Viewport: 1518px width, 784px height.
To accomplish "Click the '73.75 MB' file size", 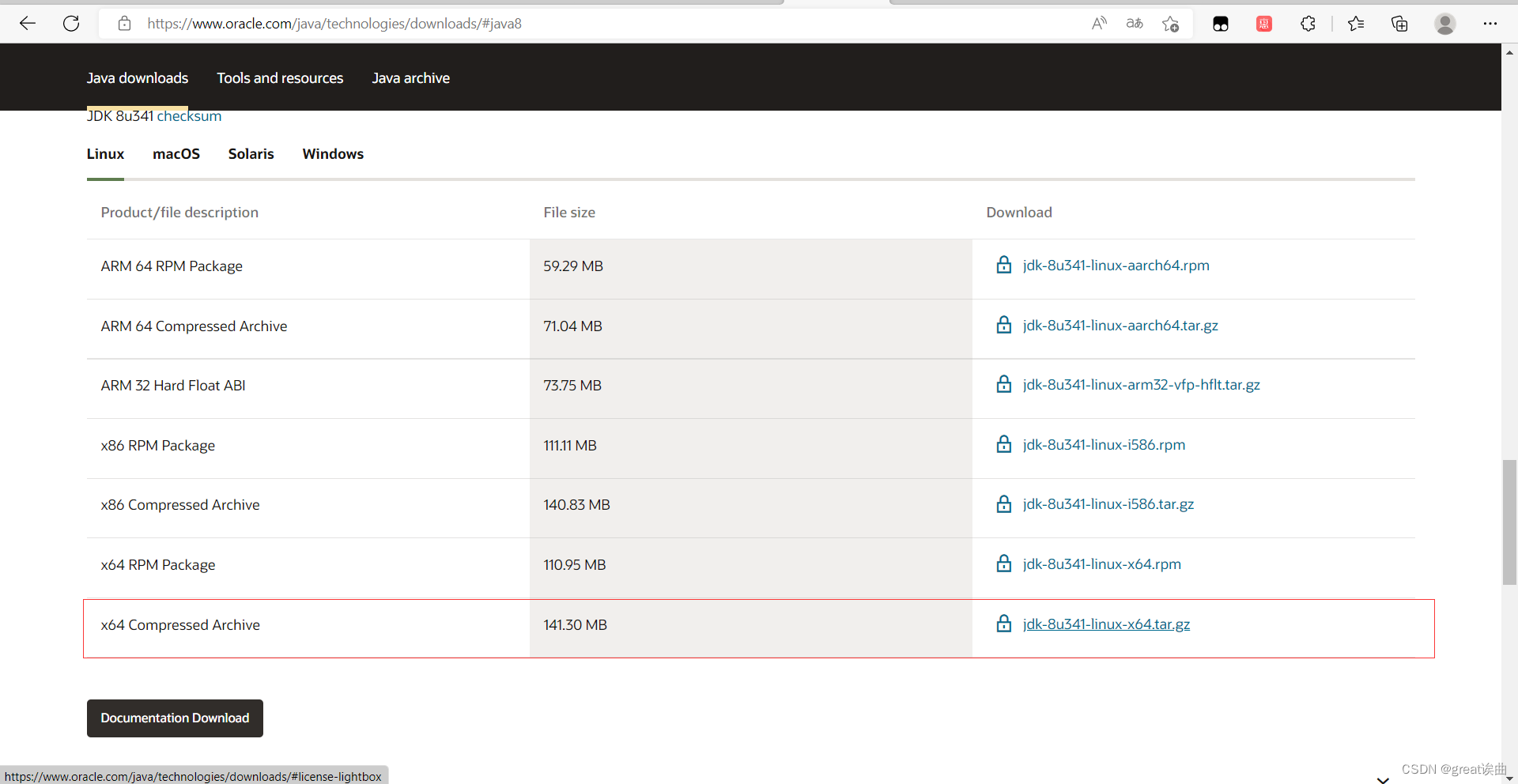I will [x=572, y=386].
